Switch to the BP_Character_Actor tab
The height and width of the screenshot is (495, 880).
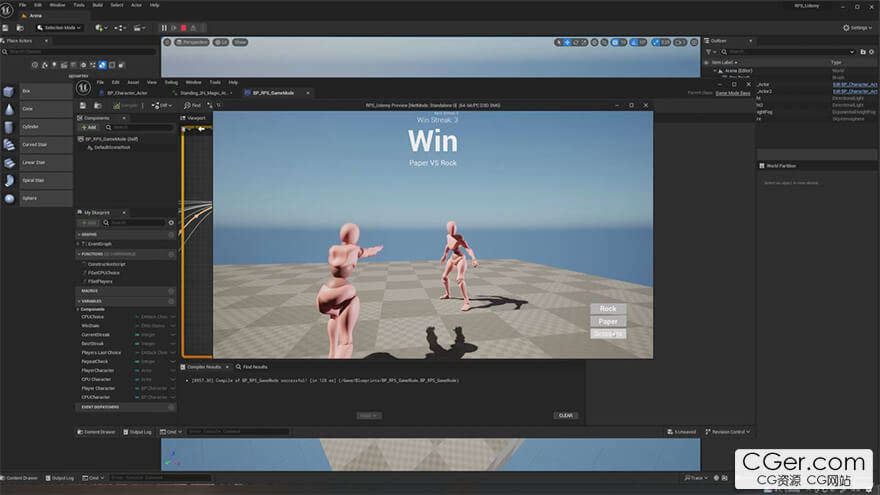[127, 92]
